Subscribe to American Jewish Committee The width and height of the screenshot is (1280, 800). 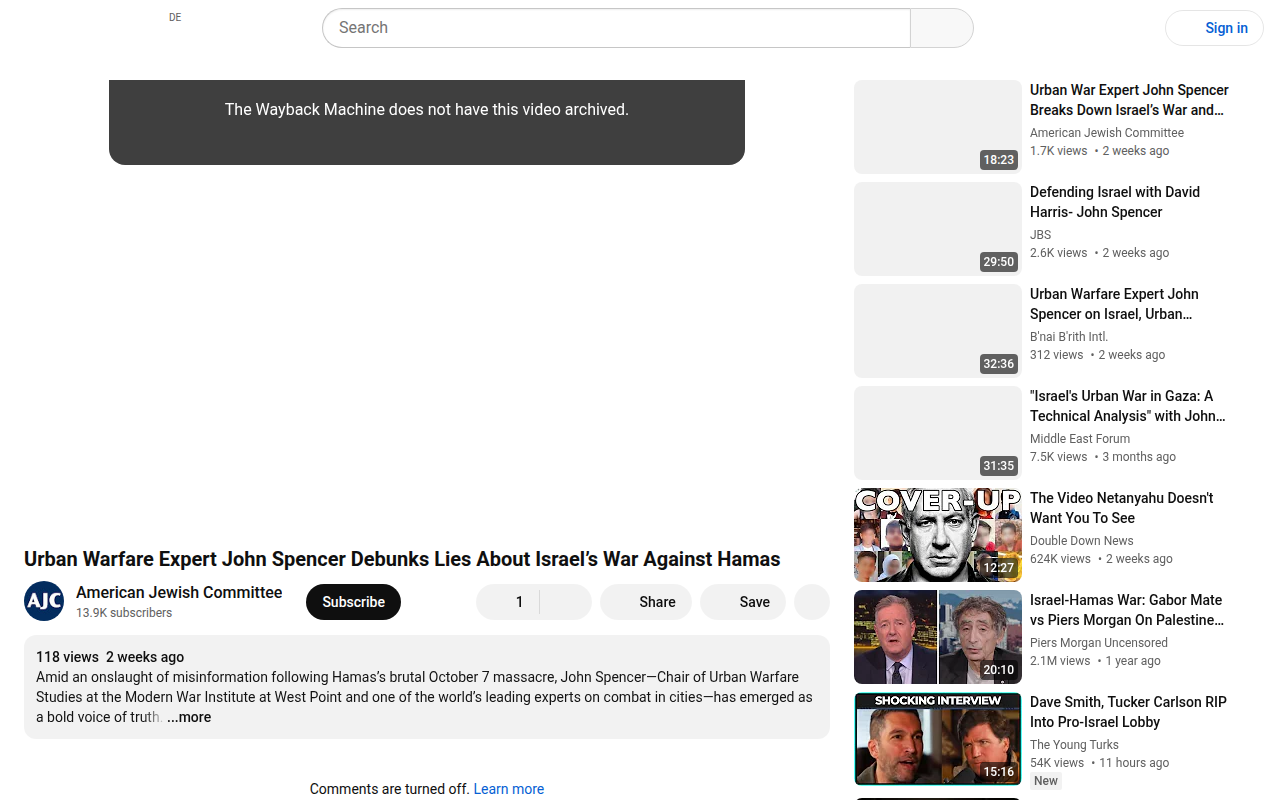[x=353, y=602]
